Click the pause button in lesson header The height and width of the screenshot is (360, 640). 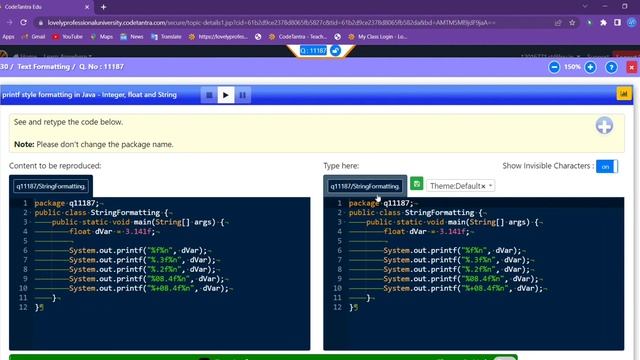click(x=242, y=95)
